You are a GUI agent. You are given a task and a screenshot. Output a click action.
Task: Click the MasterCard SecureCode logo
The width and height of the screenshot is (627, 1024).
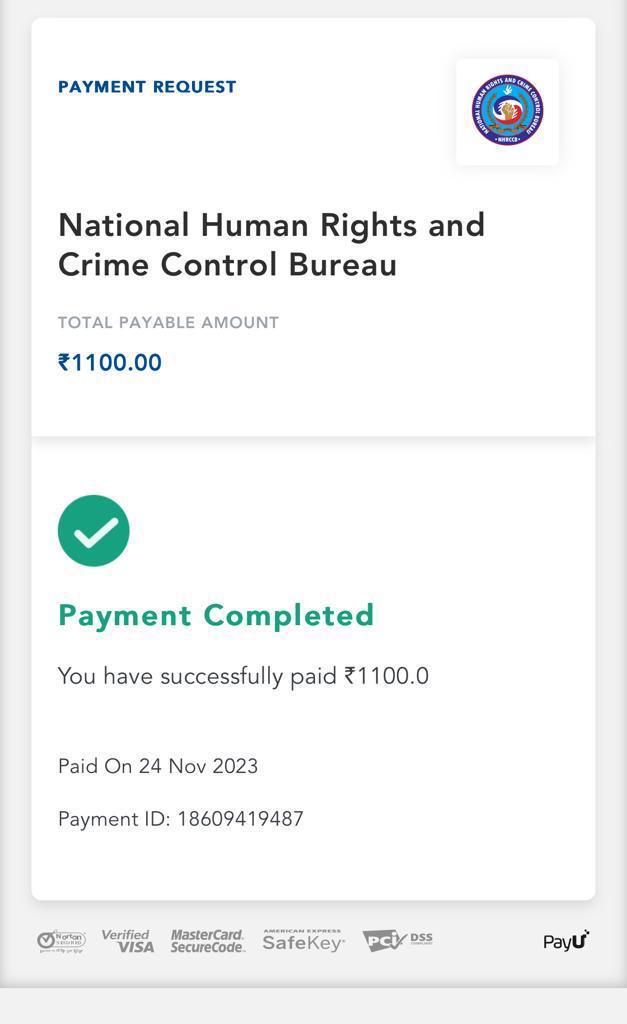click(x=207, y=941)
